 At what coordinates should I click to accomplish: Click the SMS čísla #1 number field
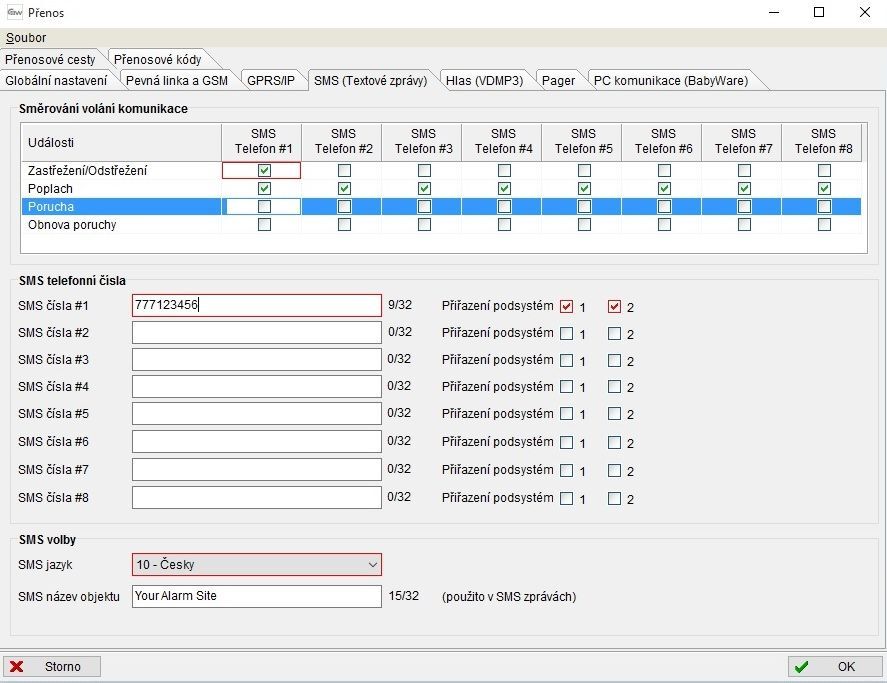click(256, 306)
